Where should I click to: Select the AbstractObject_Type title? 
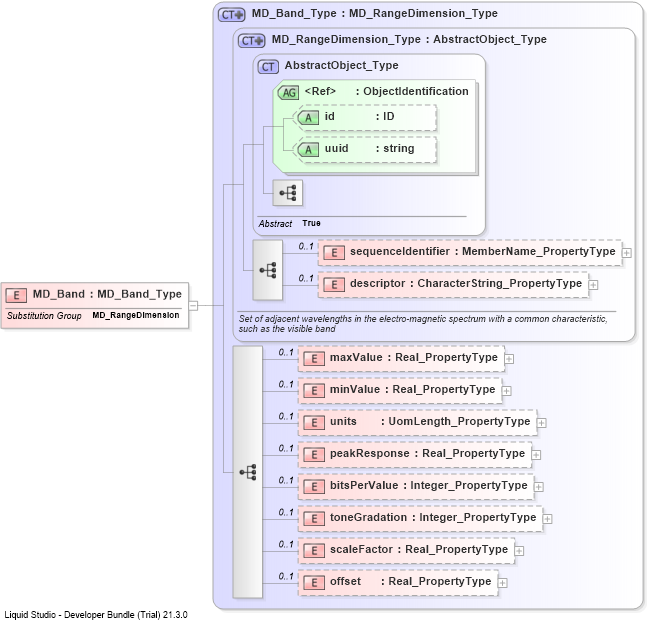(341, 66)
